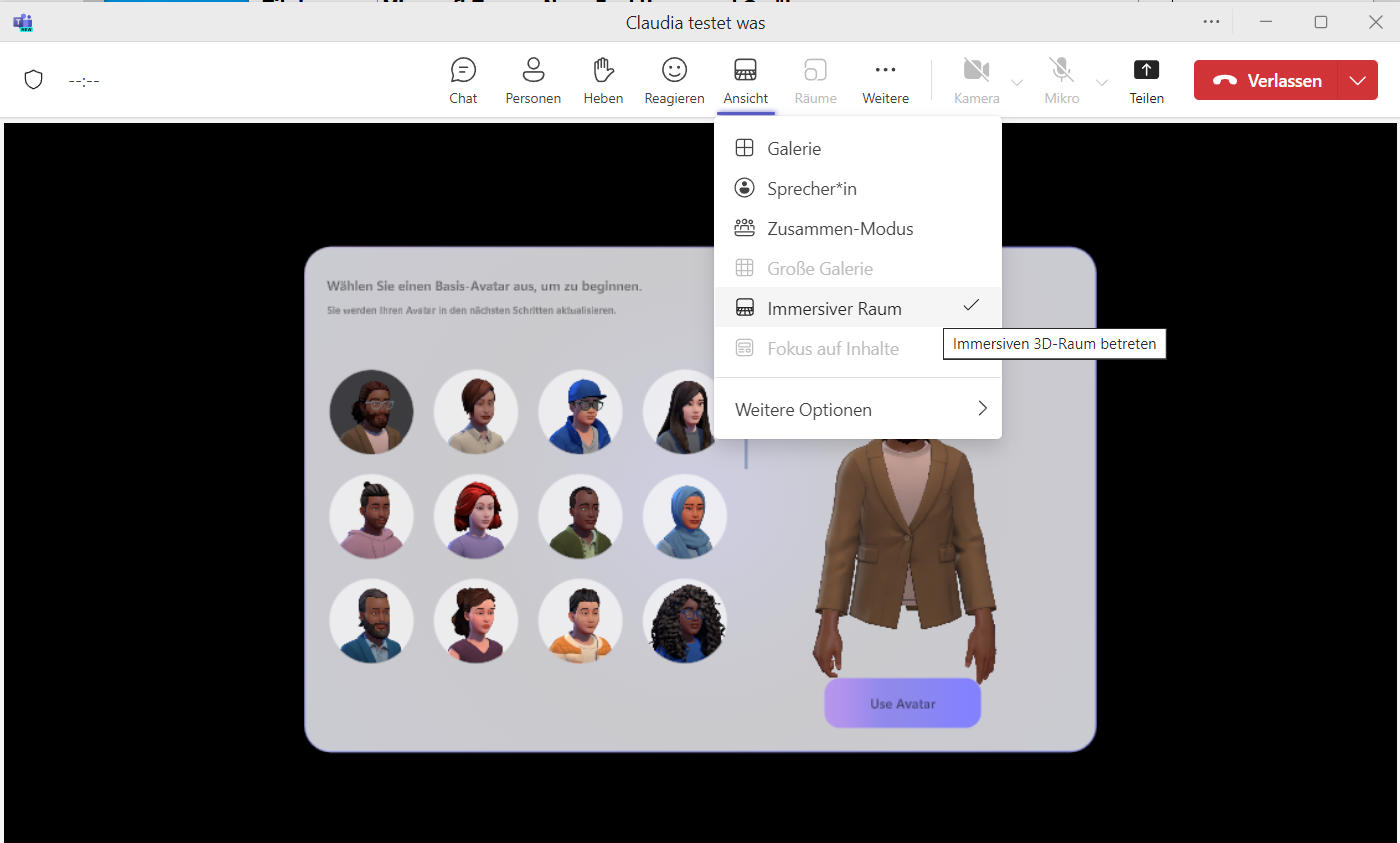Click the Ansicht view icon
This screenshot has width=1400, height=843.
[745, 70]
